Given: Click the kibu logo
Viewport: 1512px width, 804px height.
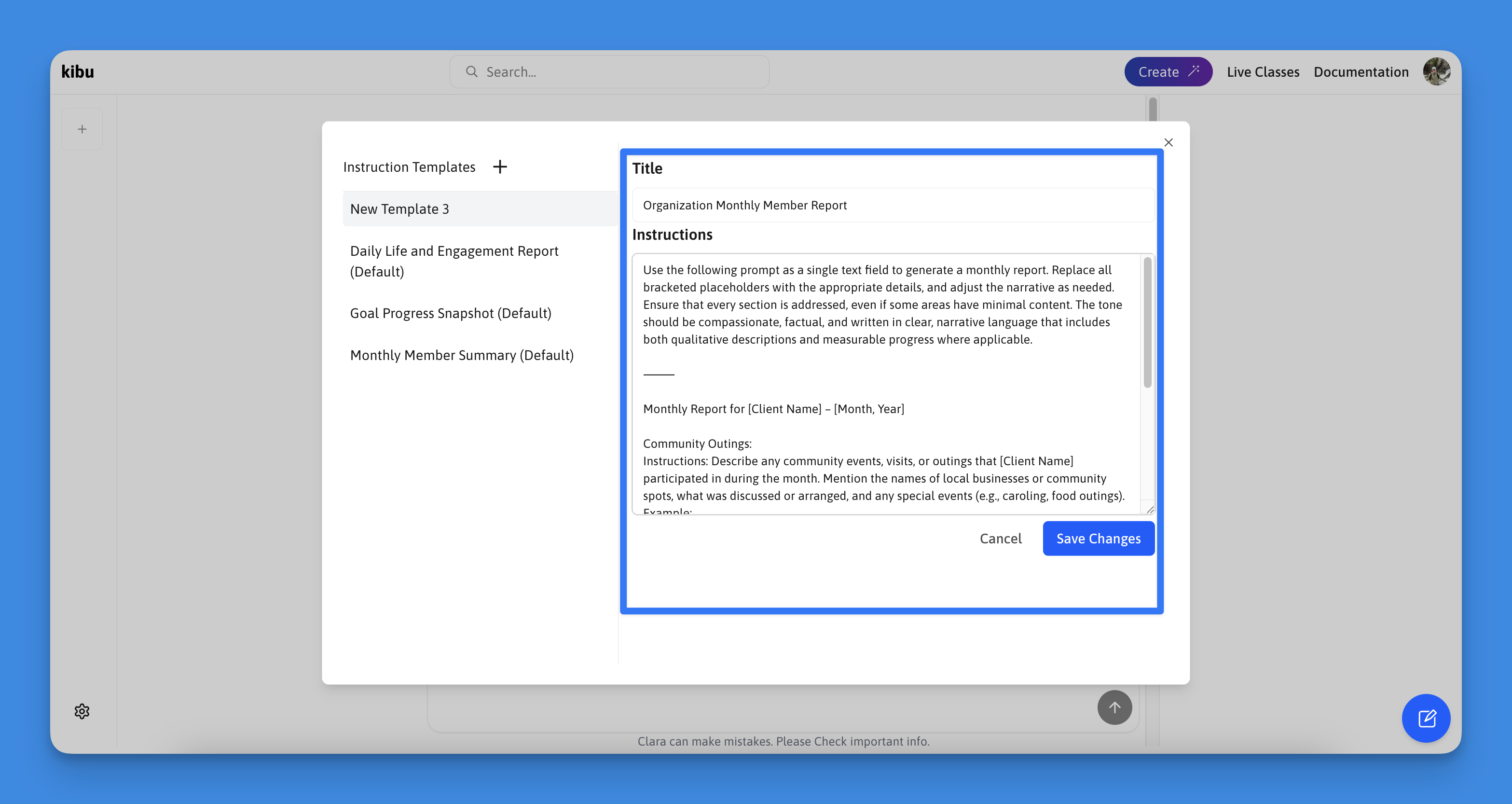Looking at the screenshot, I should (x=78, y=71).
